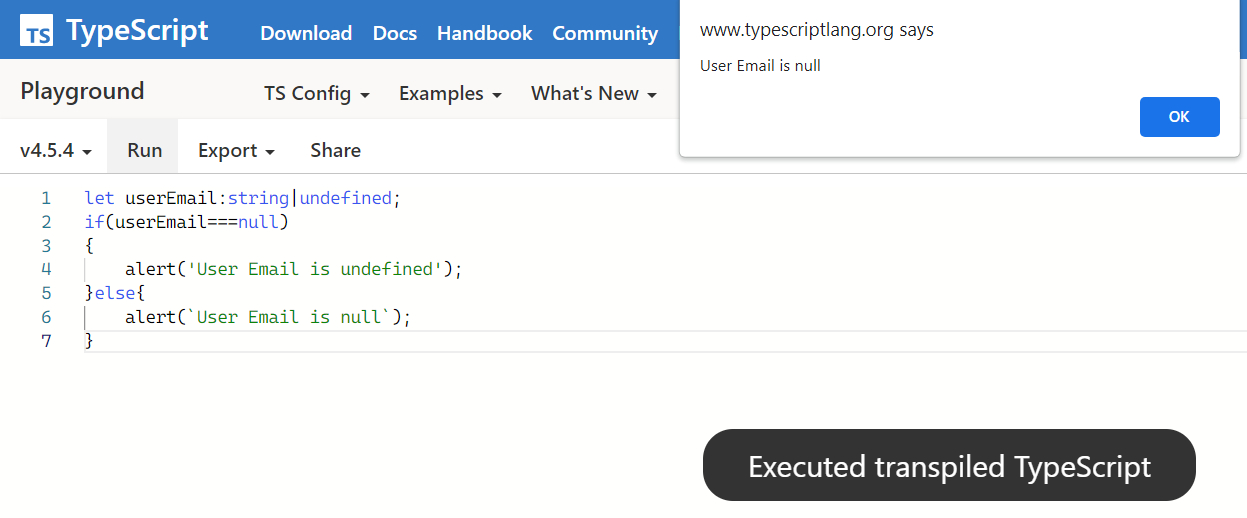Click the Playground heading text

pyautogui.click(x=82, y=91)
